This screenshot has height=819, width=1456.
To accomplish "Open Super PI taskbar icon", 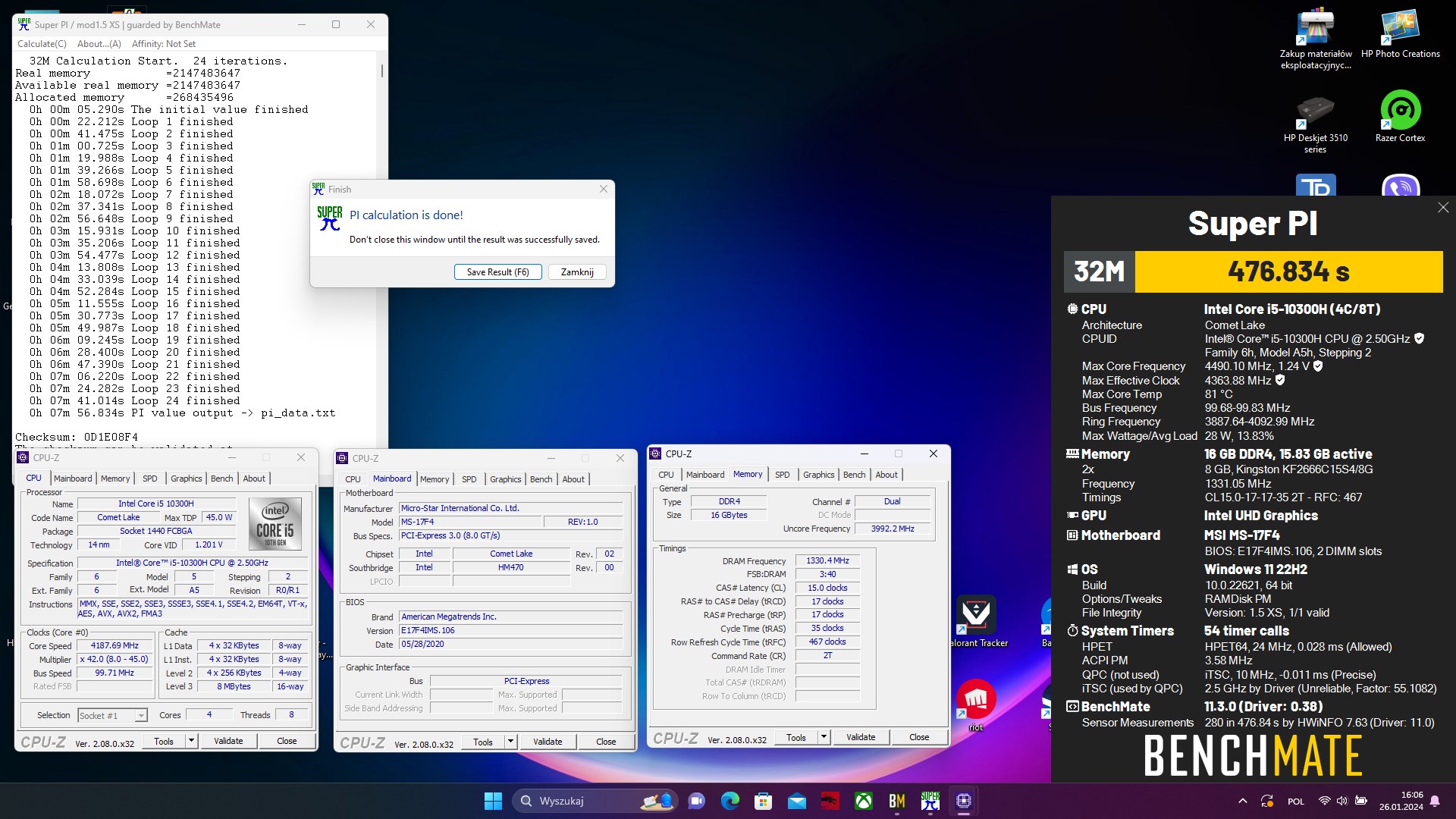I will click(930, 801).
